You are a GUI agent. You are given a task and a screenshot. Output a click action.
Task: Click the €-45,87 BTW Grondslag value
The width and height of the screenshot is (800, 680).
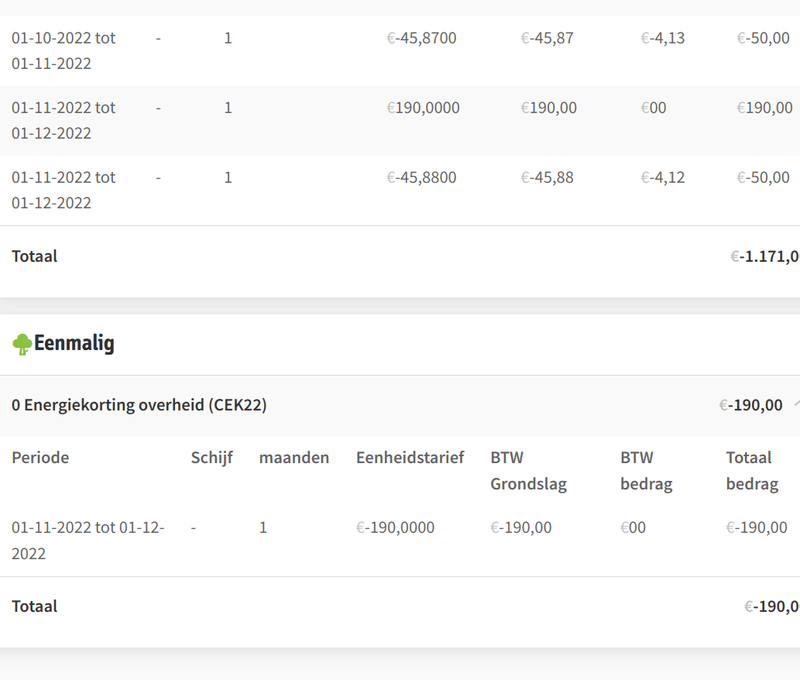tap(547, 39)
